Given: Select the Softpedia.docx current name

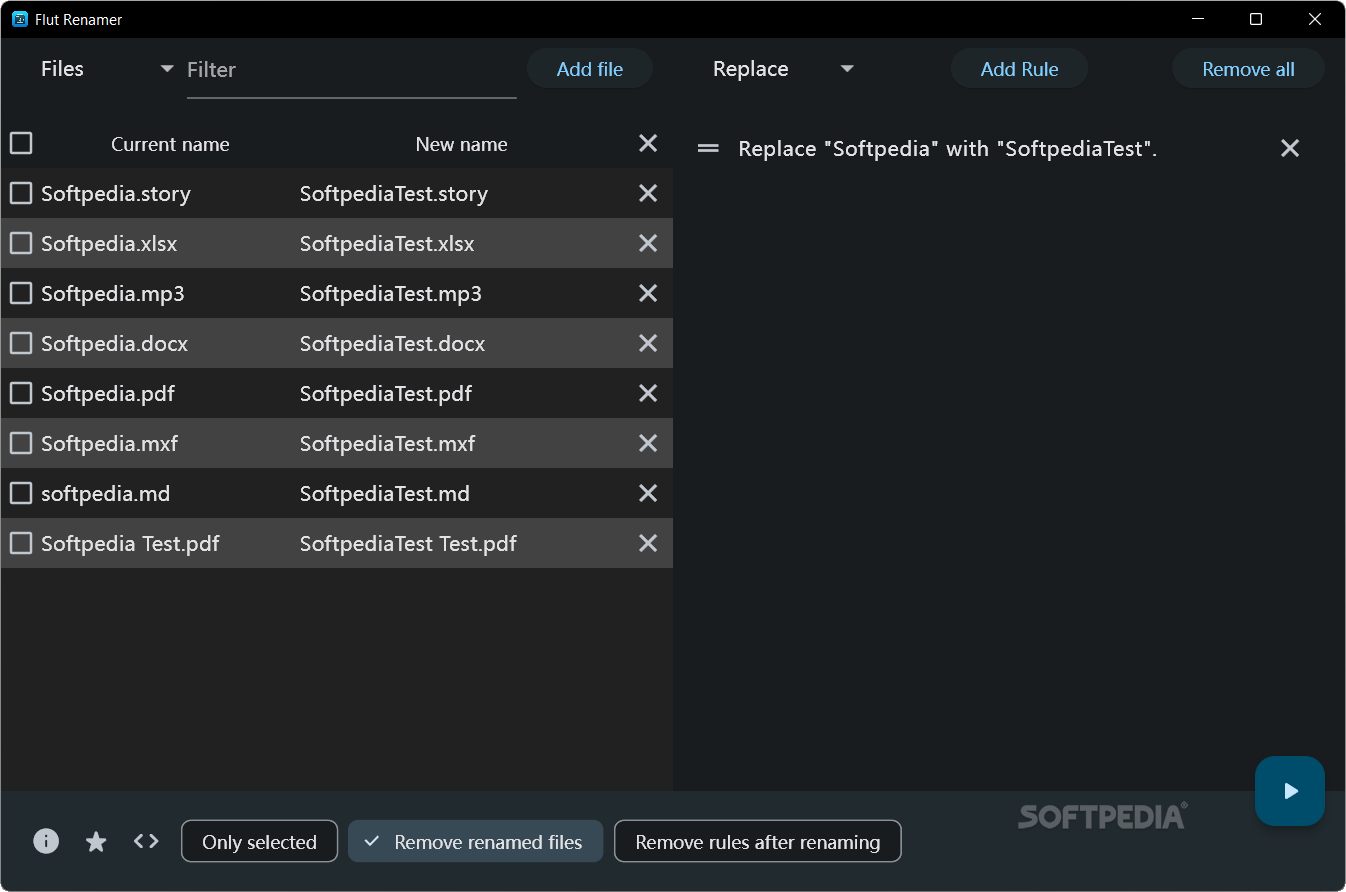Looking at the screenshot, I should pyautogui.click(x=114, y=344).
